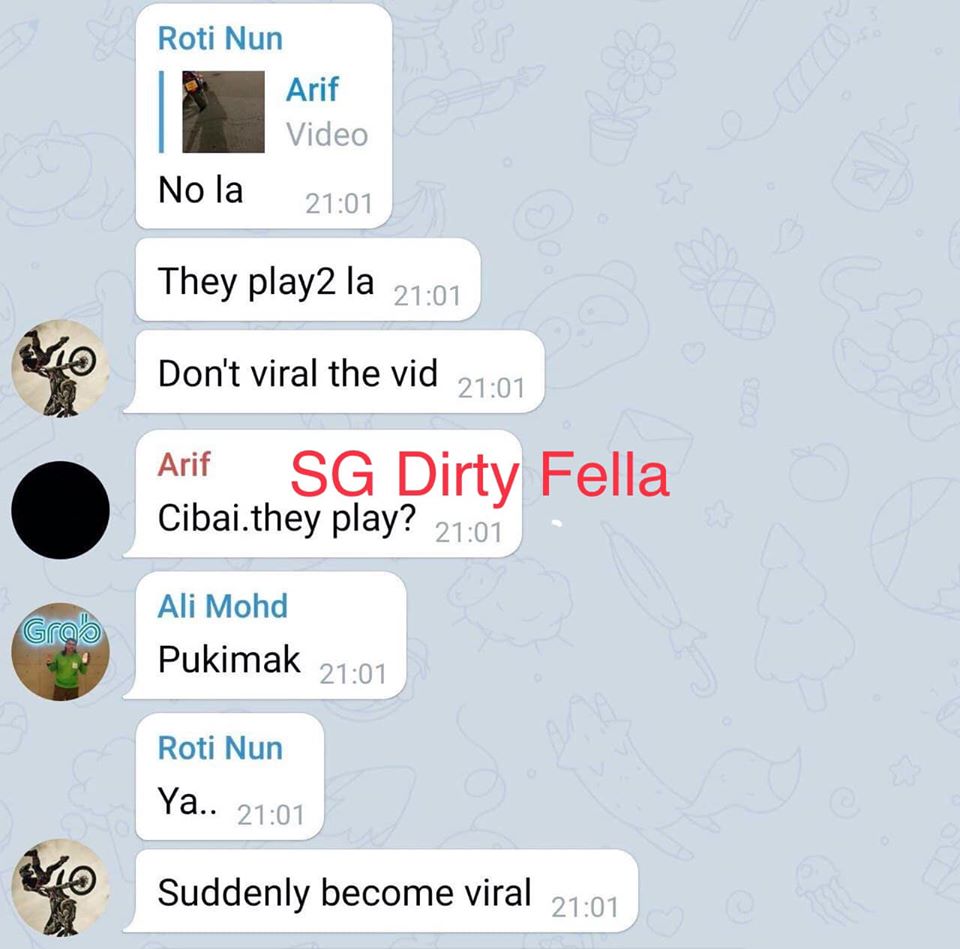Select the 'No la' message text
This screenshot has height=949, width=960.
(x=201, y=189)
